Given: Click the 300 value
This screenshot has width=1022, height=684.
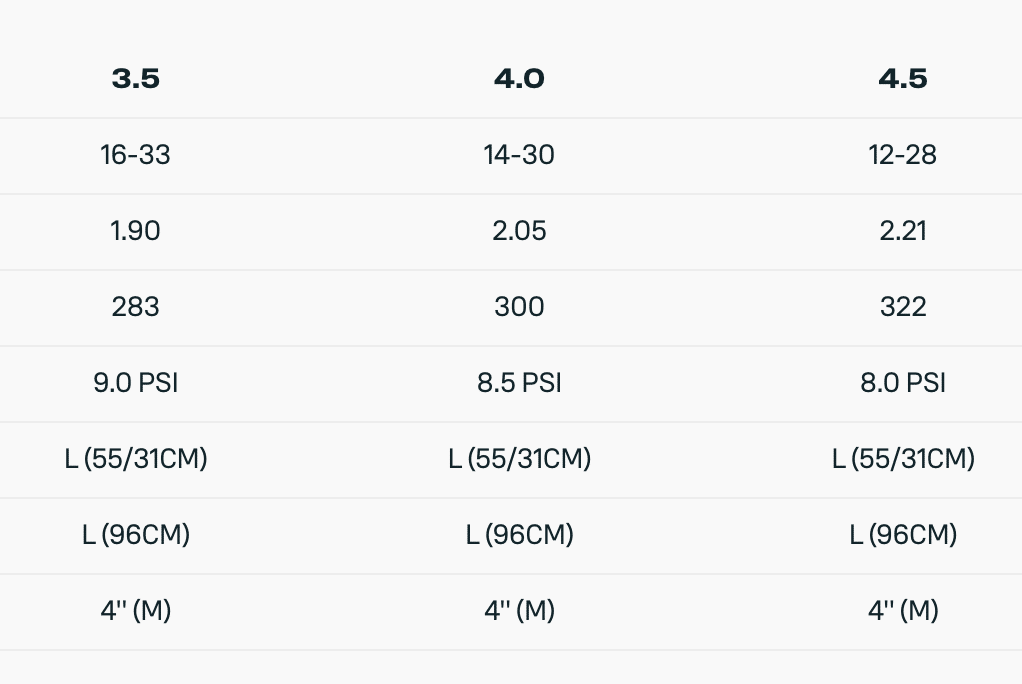Looking at the screenshot, I should (519, 307).
